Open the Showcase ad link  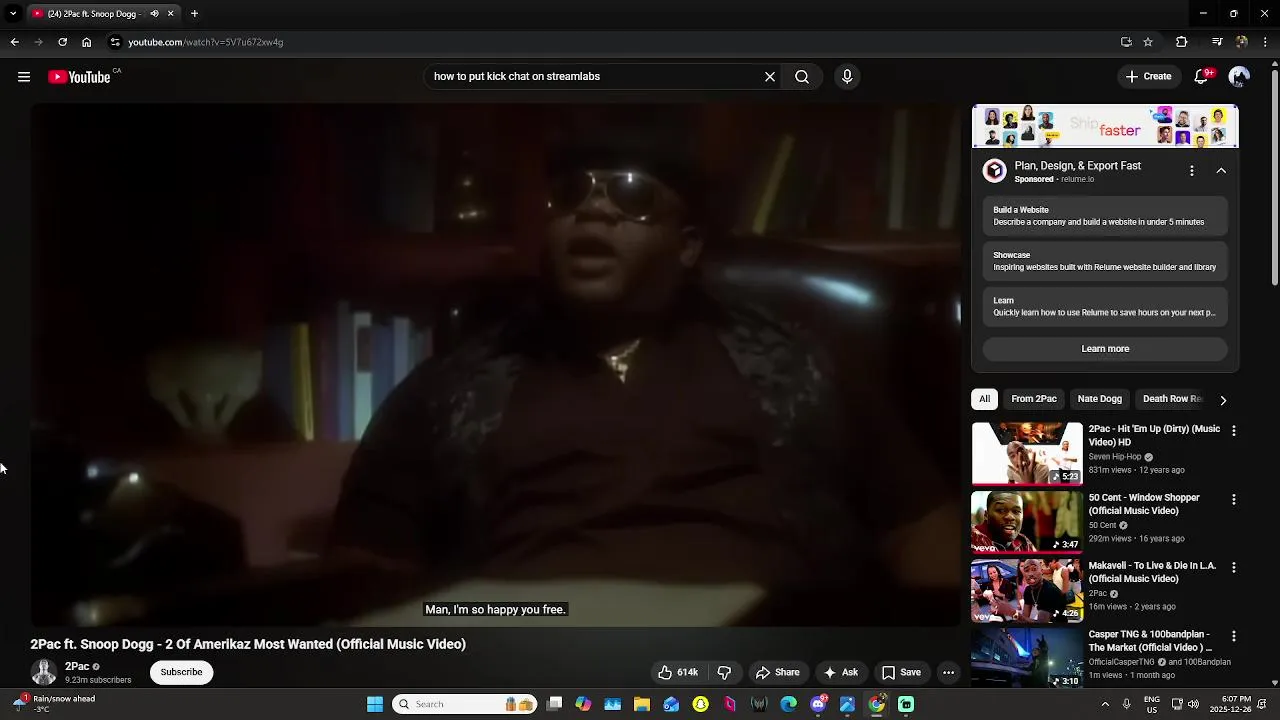coord(1105,261)
